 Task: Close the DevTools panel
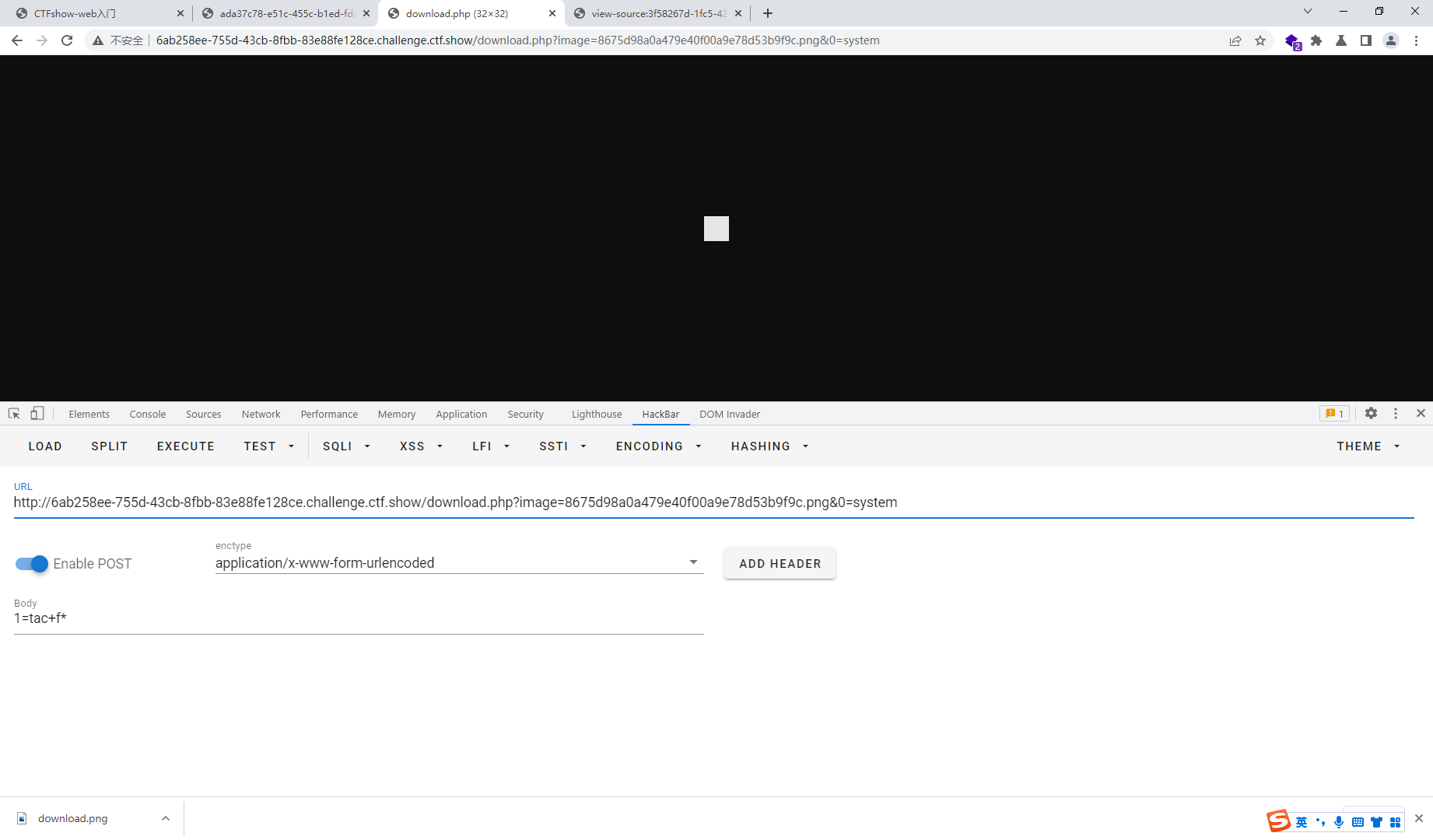pos(1421,414)
